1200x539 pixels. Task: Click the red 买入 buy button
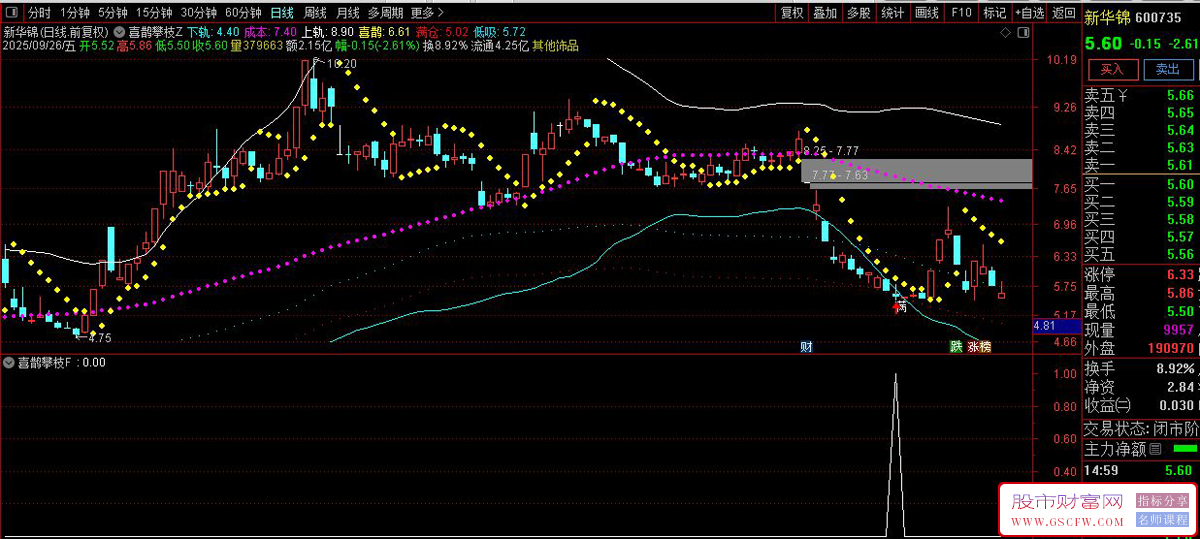(x=1112, y=69)
